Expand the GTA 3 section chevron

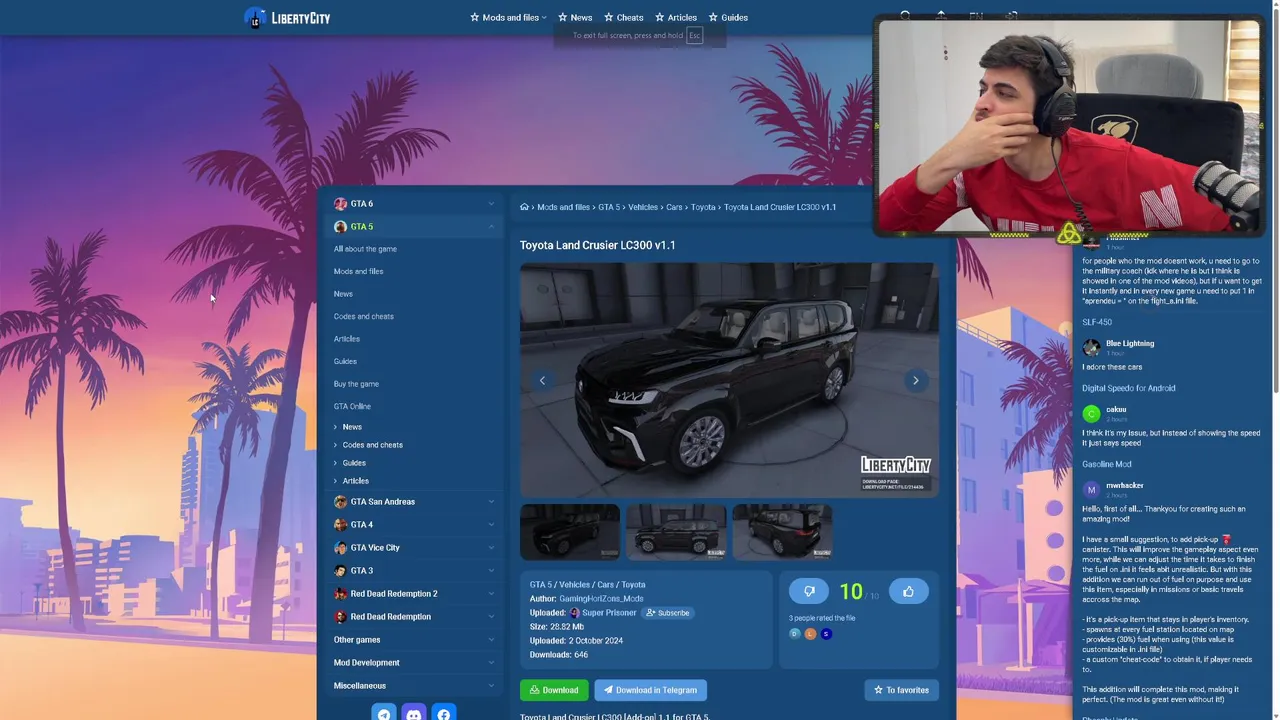[x=491, y=571]
